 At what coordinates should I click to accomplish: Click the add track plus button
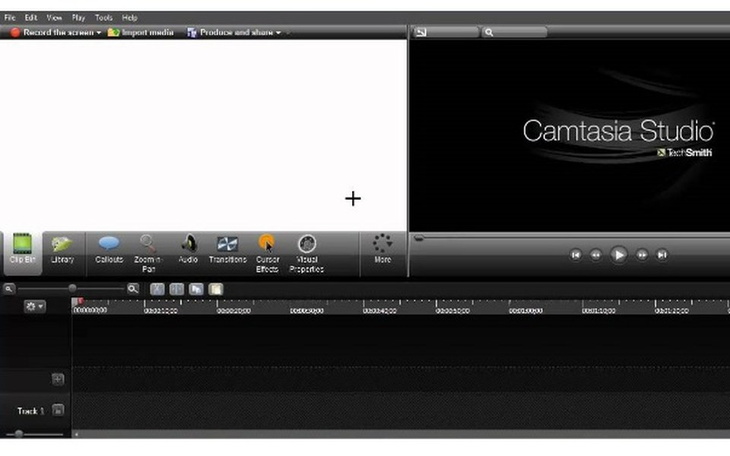(x=58, y=379)
